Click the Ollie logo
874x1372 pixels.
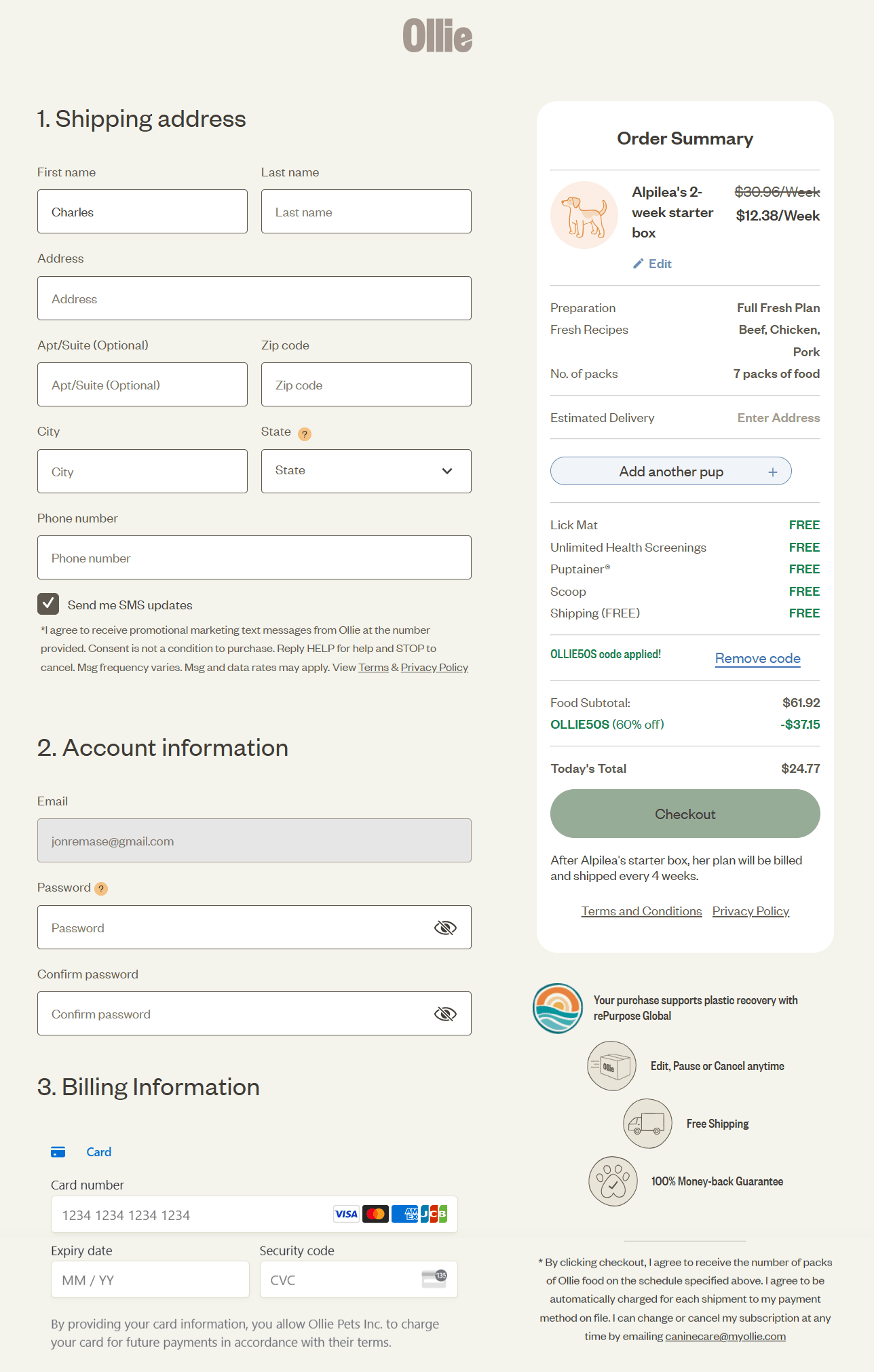[438, 36]
